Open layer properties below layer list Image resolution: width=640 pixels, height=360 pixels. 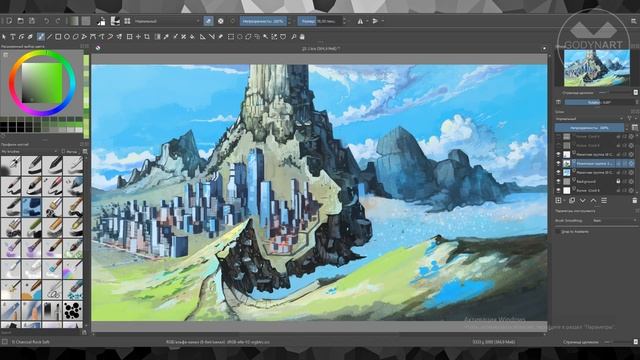(604, 200)
